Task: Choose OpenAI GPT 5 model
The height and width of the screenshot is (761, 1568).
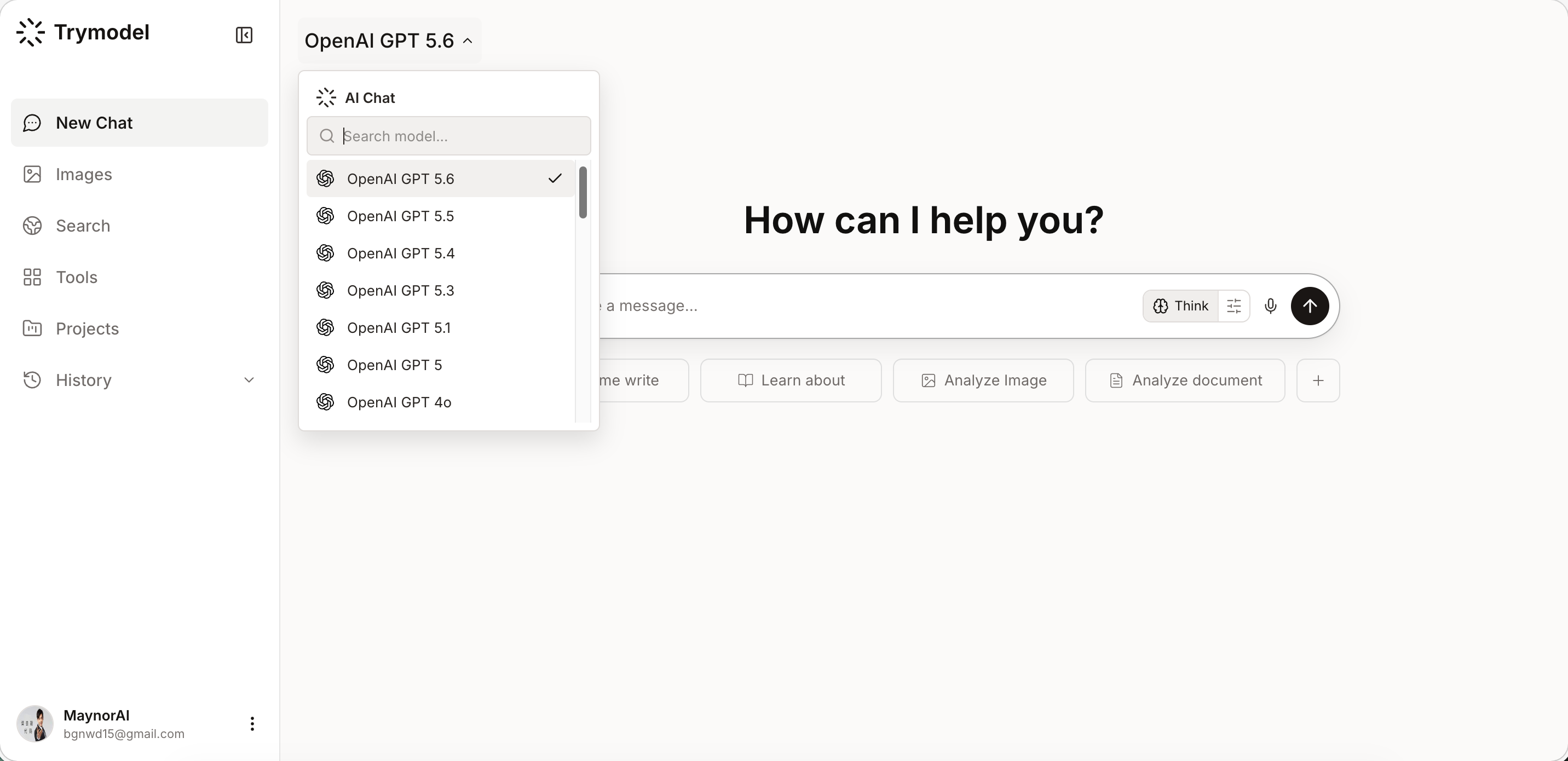Action: click(x=441, y=365)
